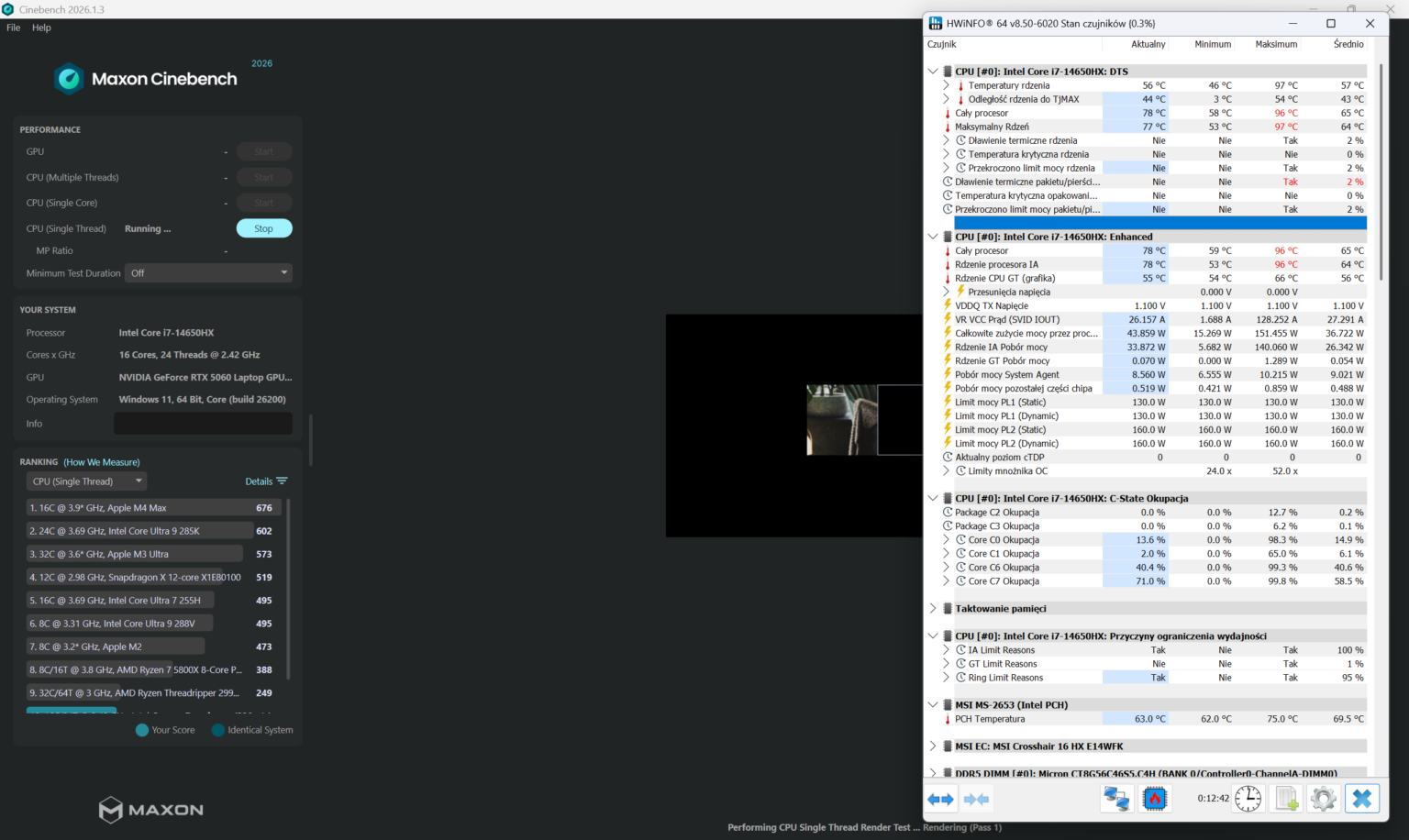Screen dimensions: 1409x840
Task: Expand Limity mnożnika OC row
Action: click(x=946, y=470)
